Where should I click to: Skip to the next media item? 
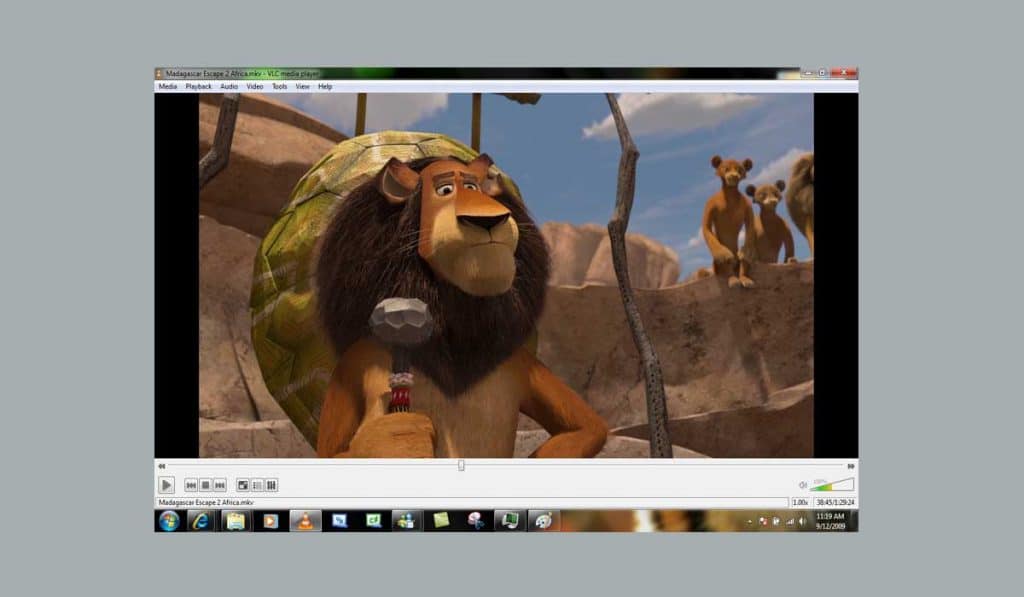pos(220,485)
